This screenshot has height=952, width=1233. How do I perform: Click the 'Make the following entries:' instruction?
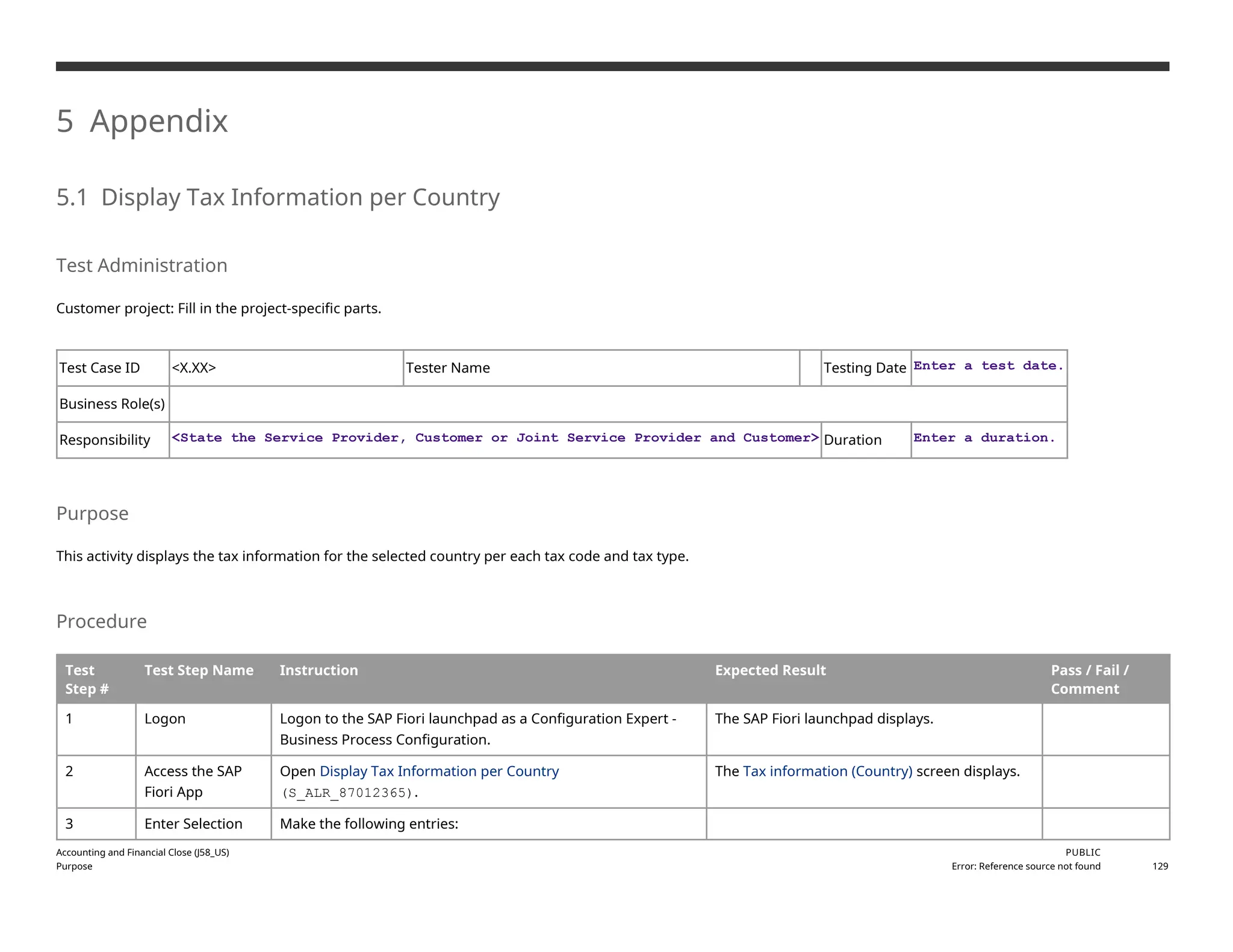click(x=369, y=824)
